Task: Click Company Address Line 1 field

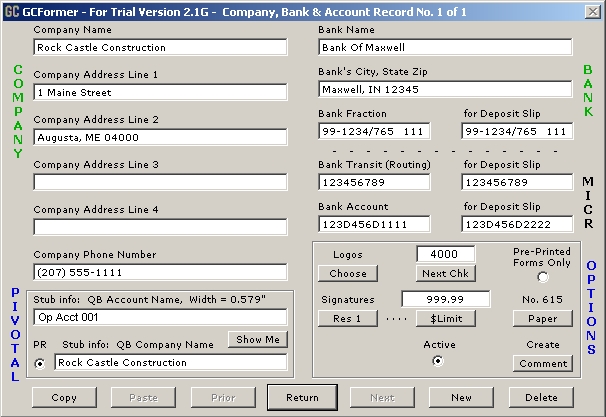Action: click(x=160, y=92)
